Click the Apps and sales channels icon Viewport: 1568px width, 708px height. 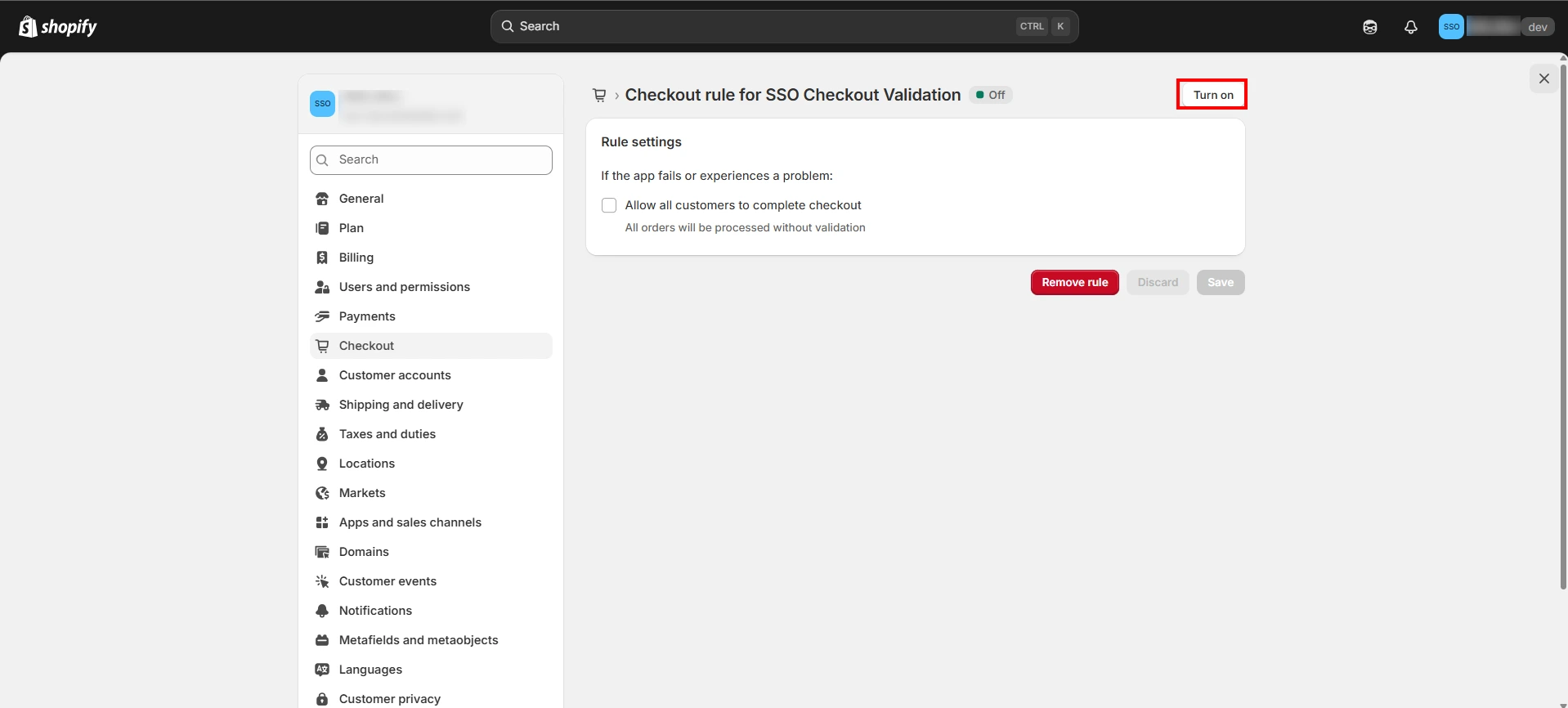(x=322, y=522)
